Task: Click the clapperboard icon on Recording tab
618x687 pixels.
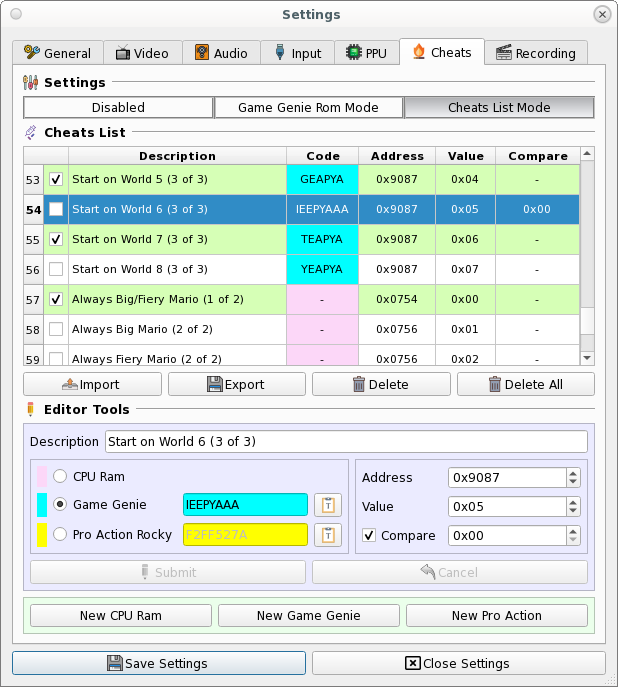Action: tap(504, 53)
